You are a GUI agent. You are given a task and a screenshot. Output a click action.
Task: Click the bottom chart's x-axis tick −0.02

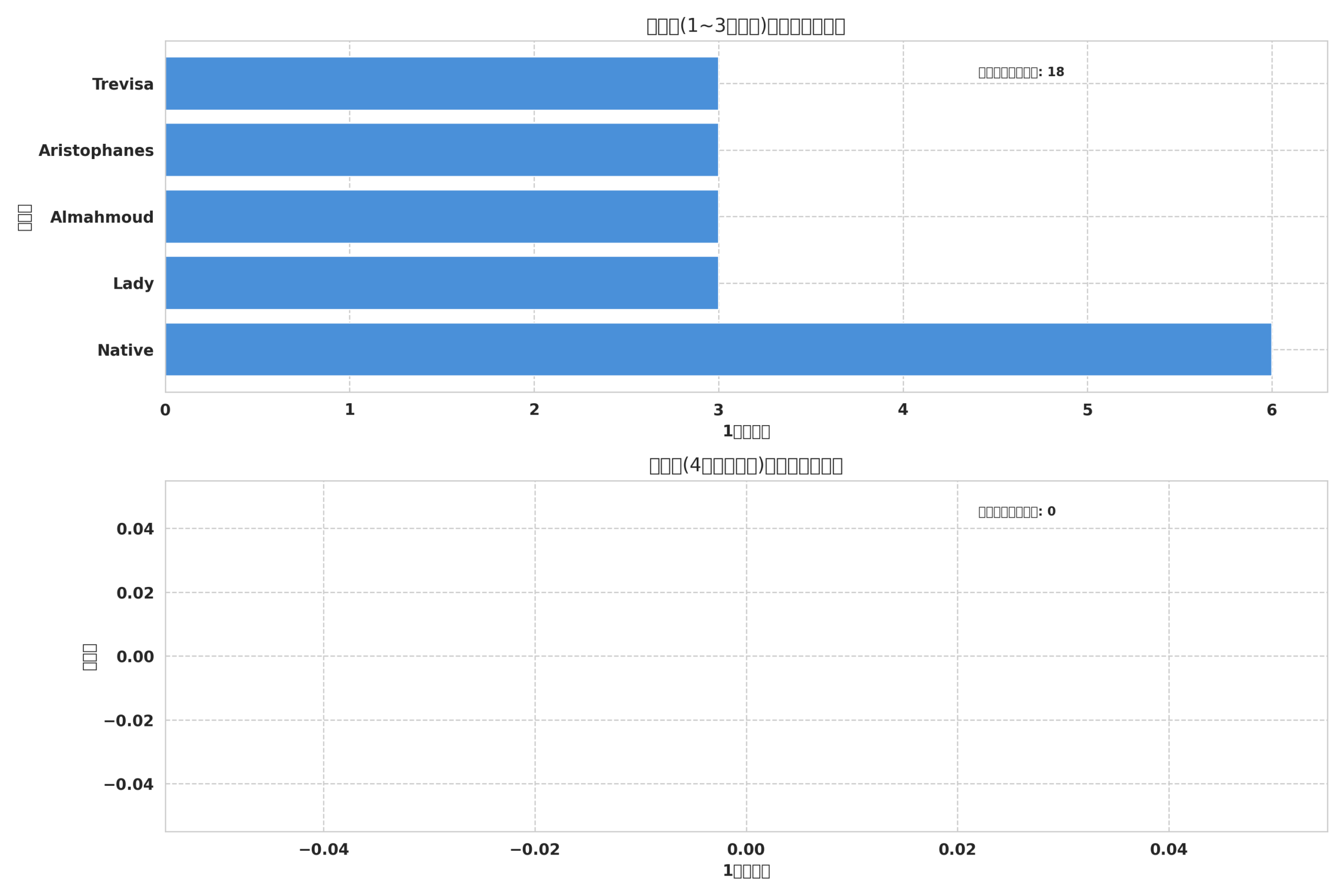tap(535, 850)
